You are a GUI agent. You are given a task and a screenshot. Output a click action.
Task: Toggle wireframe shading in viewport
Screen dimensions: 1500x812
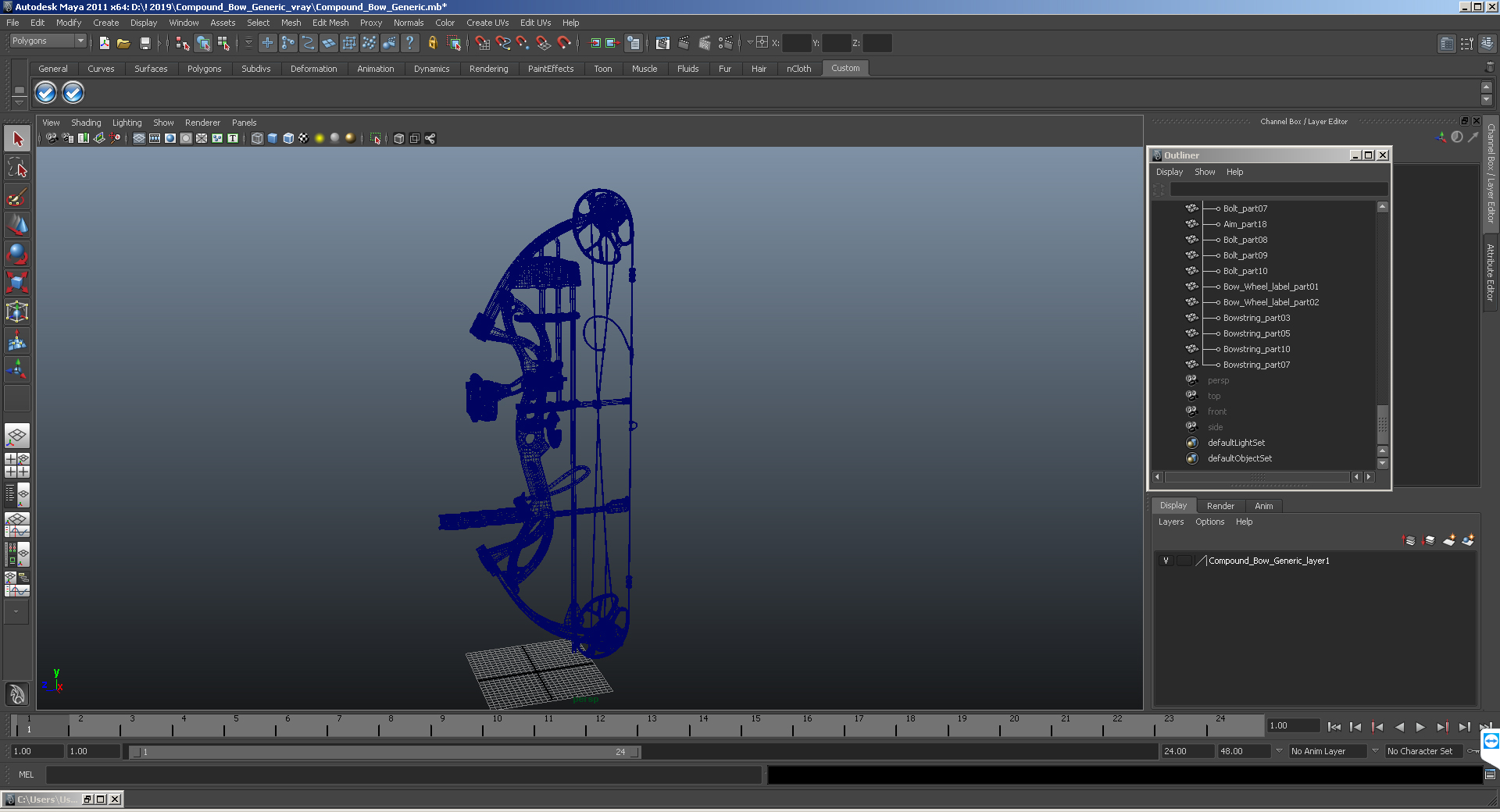[257, 138]
